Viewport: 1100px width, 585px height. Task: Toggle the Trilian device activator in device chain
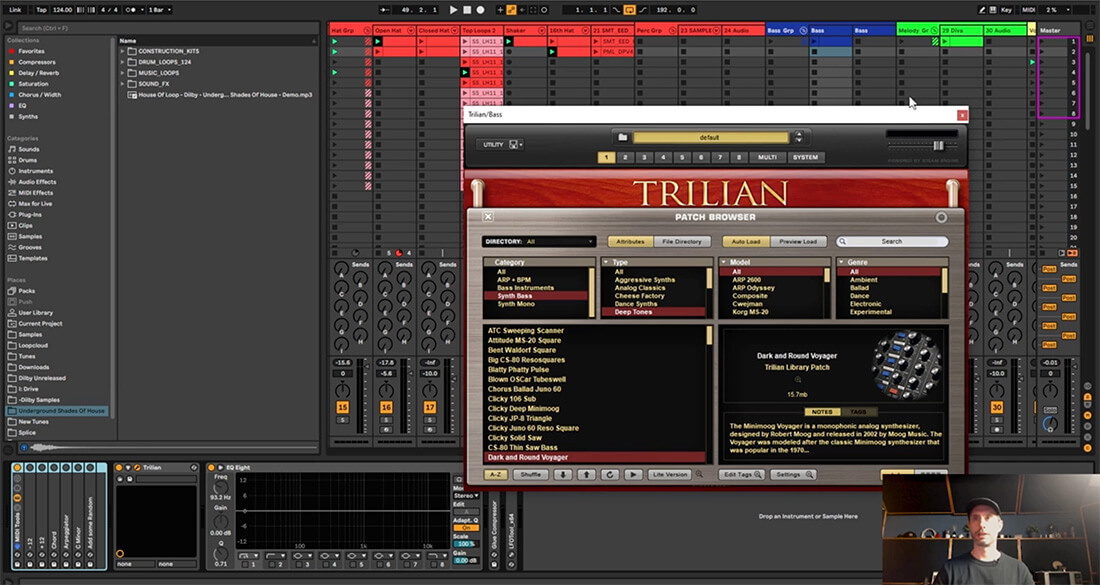tap(119, 468)
